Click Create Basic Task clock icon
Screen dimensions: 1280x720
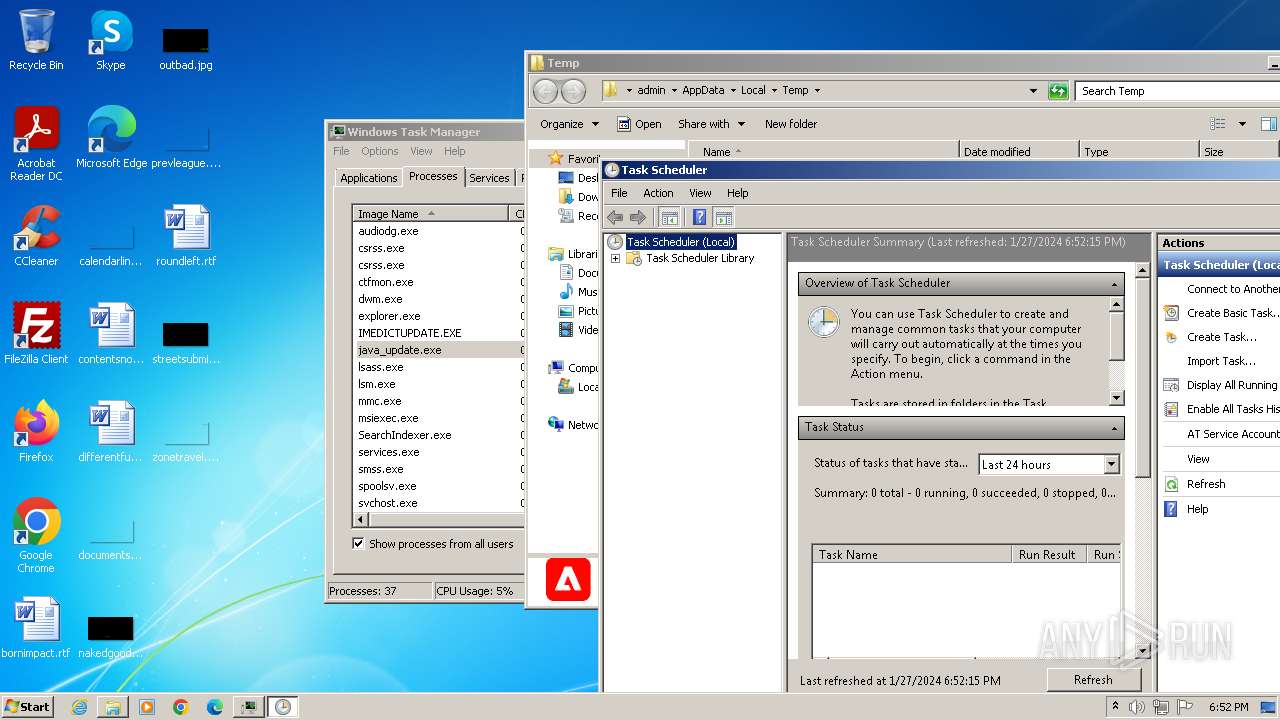pos(1171,313)
